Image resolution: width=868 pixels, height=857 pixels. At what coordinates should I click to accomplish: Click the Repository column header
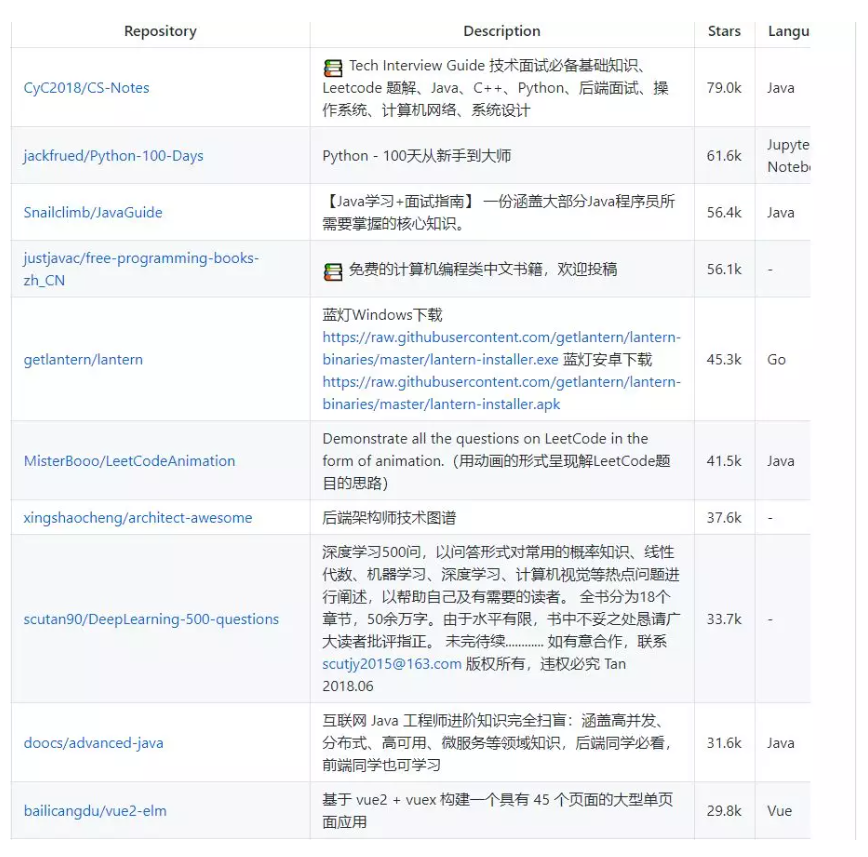[x=159, y=31]
